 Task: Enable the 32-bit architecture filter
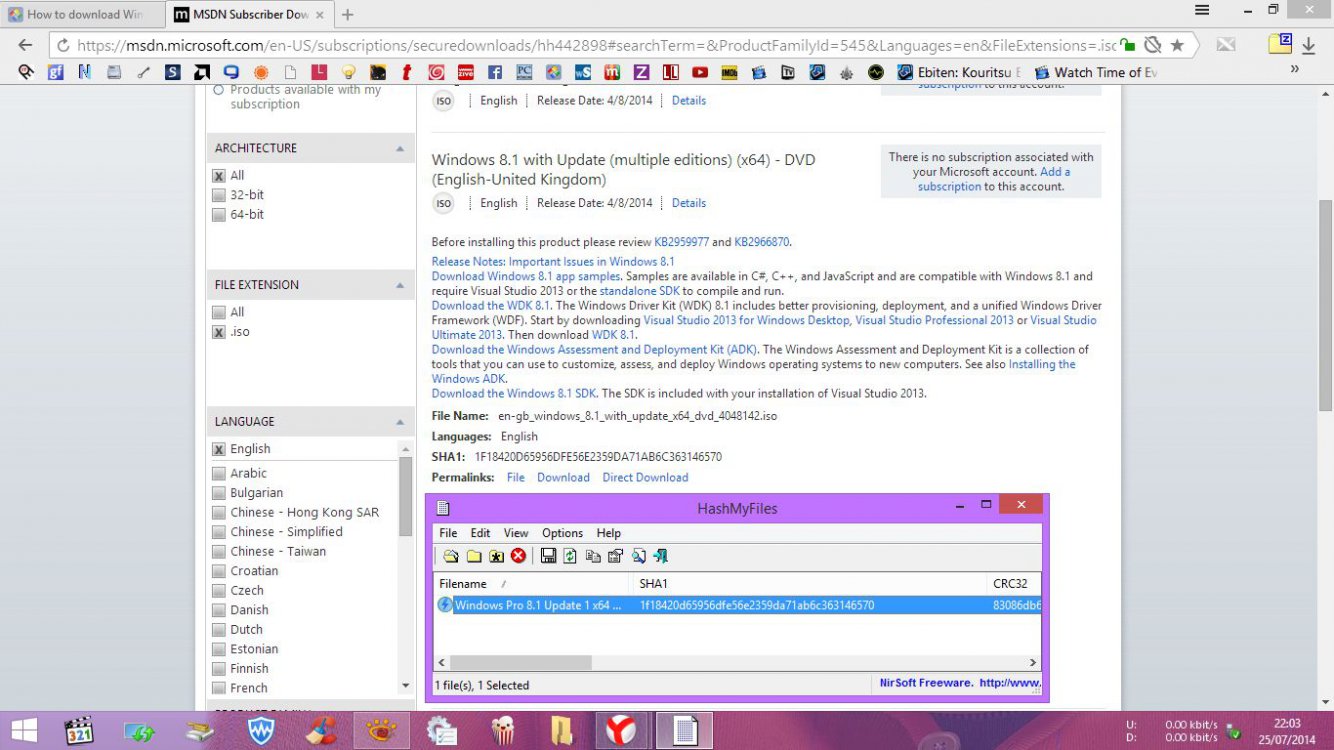pyautogui.click(x=219, y=194)
